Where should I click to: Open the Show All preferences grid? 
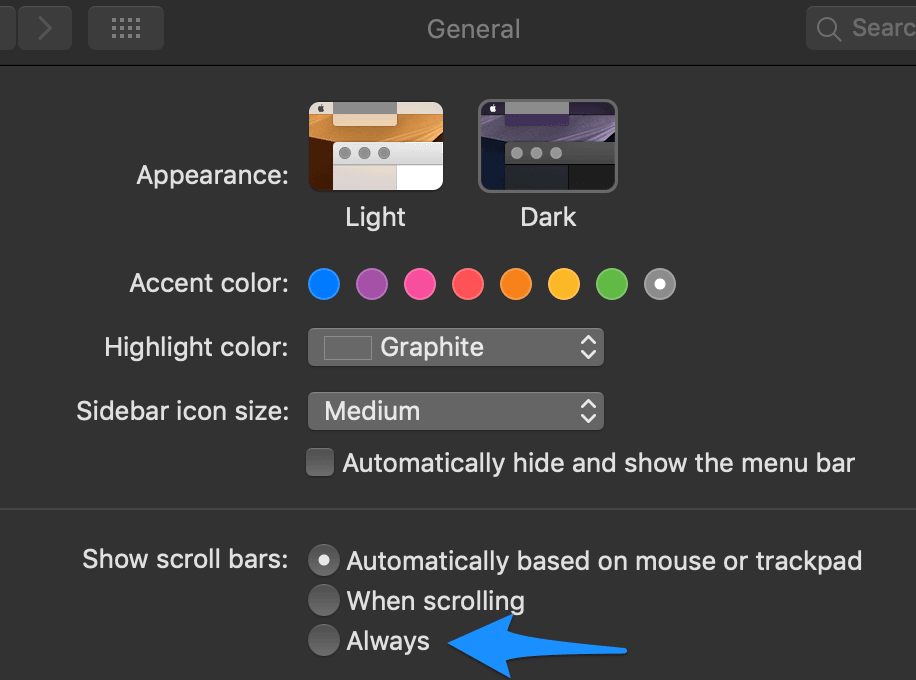click(x=125, y=28)
